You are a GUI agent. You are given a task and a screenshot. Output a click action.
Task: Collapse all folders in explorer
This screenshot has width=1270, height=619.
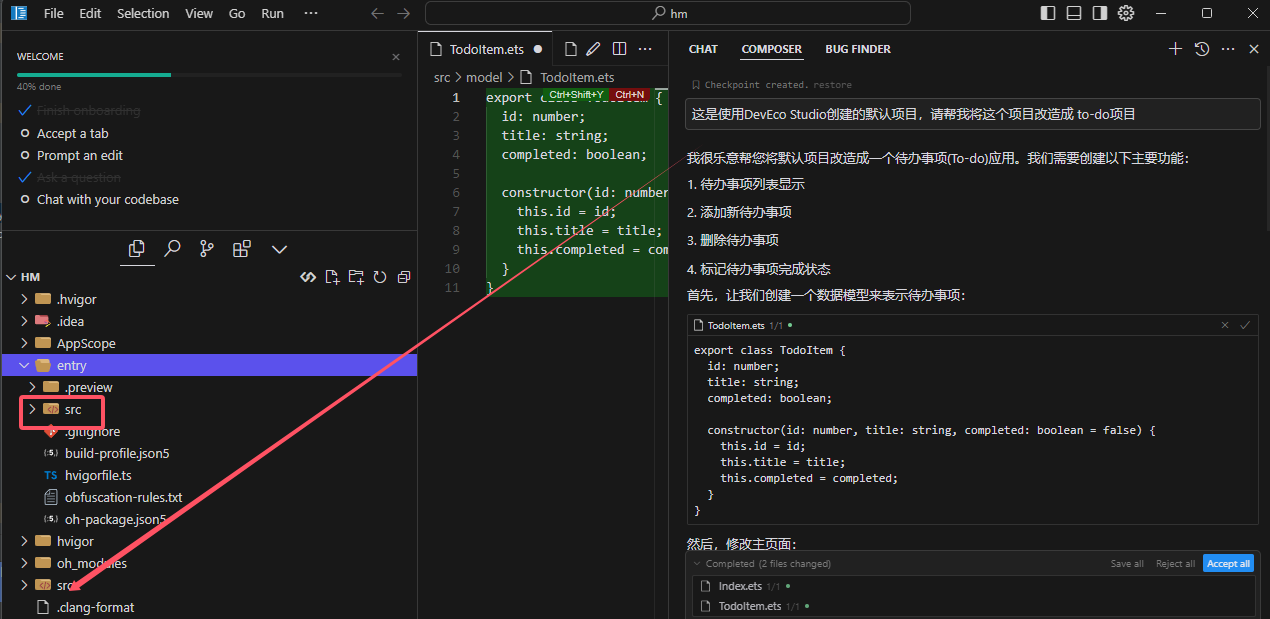coord(404,277)
